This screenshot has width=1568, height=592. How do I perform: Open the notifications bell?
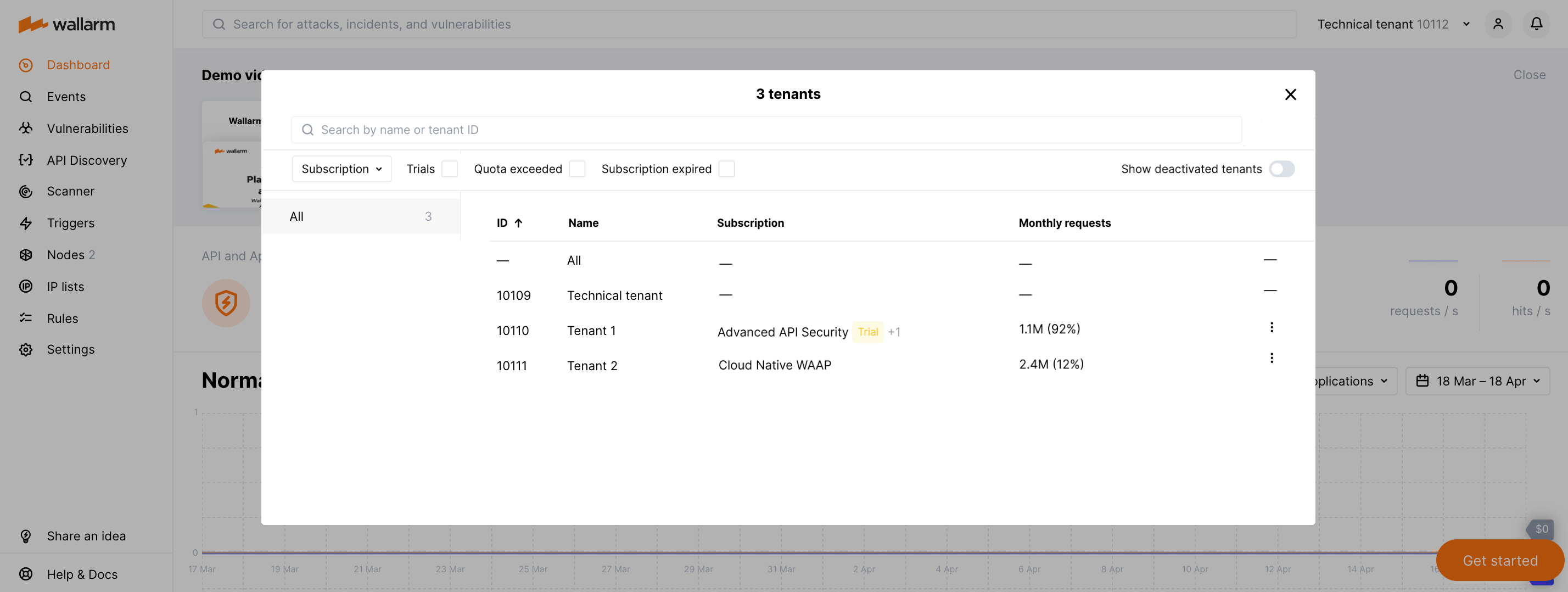pyautogui.click(x=1536, y=24)
